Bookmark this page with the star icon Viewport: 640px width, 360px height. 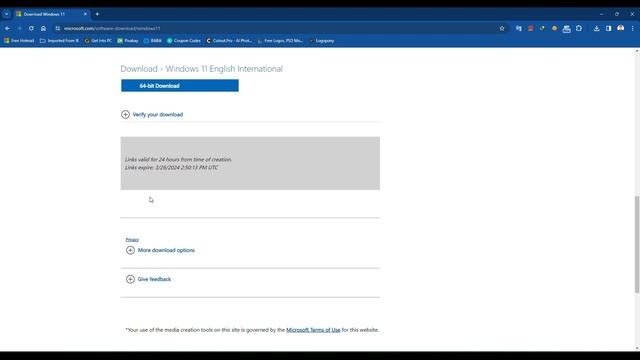point(502,29)
